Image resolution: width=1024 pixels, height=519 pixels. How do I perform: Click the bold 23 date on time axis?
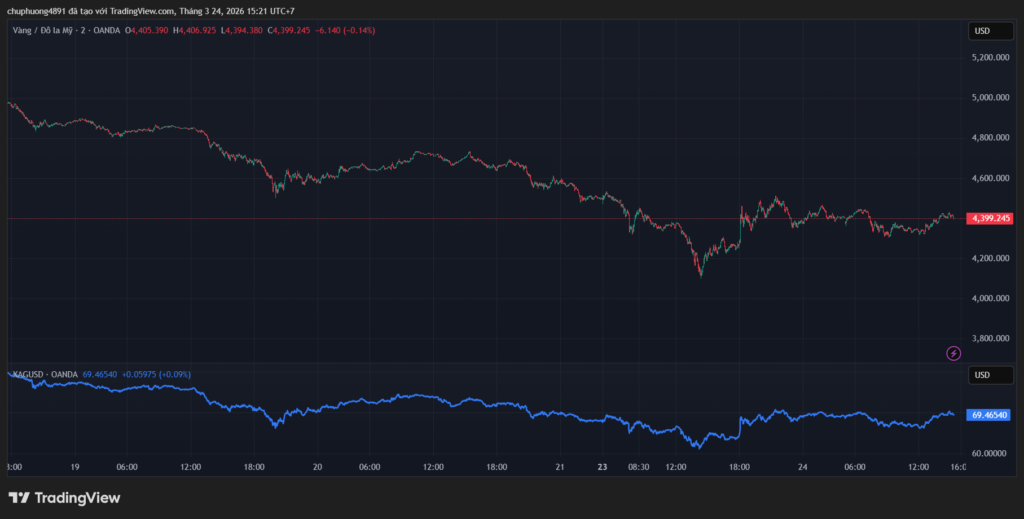[x=602, y=466]
